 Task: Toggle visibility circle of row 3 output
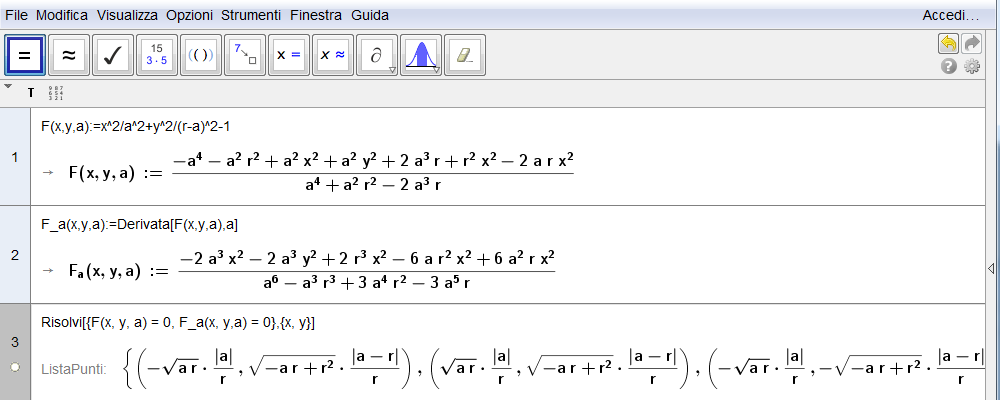pos(14,368)
